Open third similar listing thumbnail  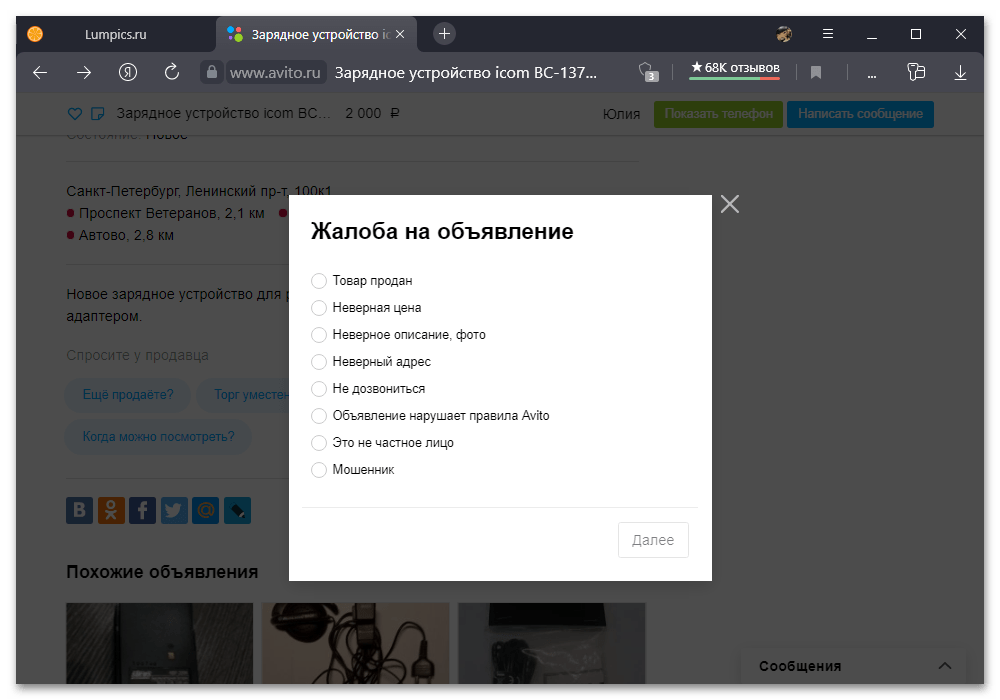[552, 643]
